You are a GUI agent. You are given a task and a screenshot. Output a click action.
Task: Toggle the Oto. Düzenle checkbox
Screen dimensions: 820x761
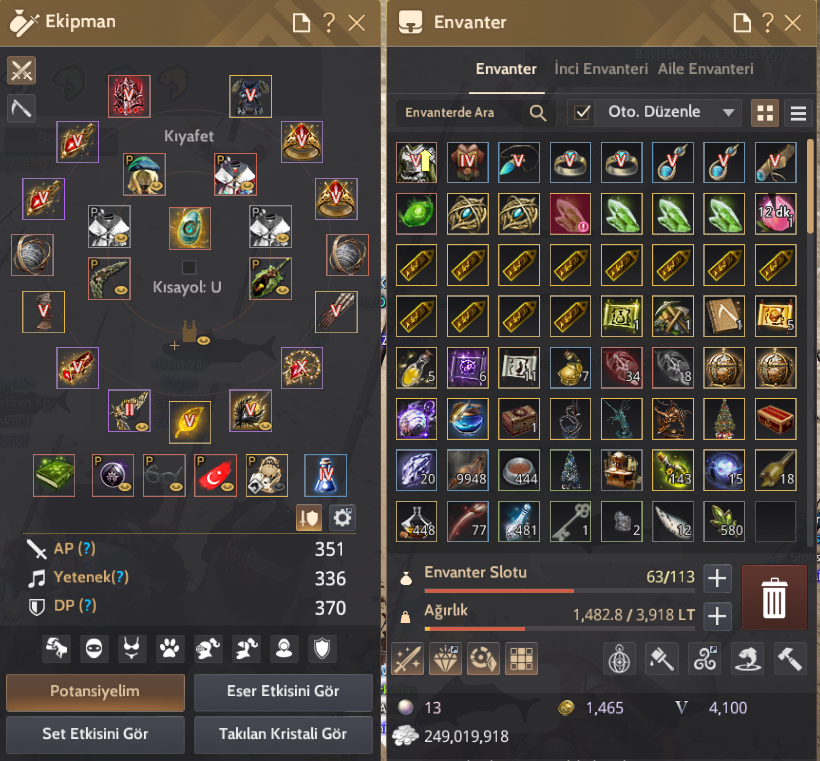582,112
